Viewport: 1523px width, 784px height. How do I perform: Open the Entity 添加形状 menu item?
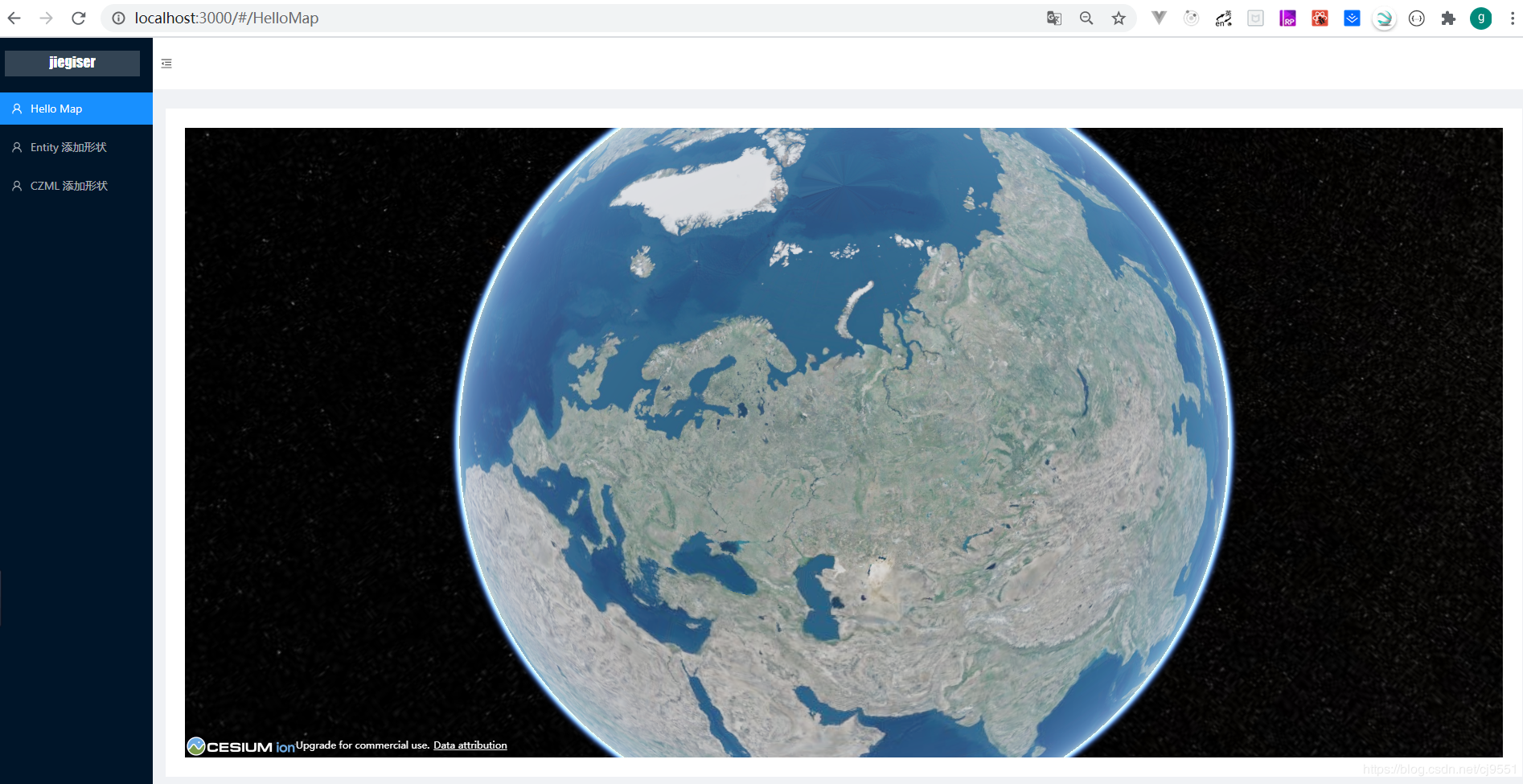[x=76, y=147]
